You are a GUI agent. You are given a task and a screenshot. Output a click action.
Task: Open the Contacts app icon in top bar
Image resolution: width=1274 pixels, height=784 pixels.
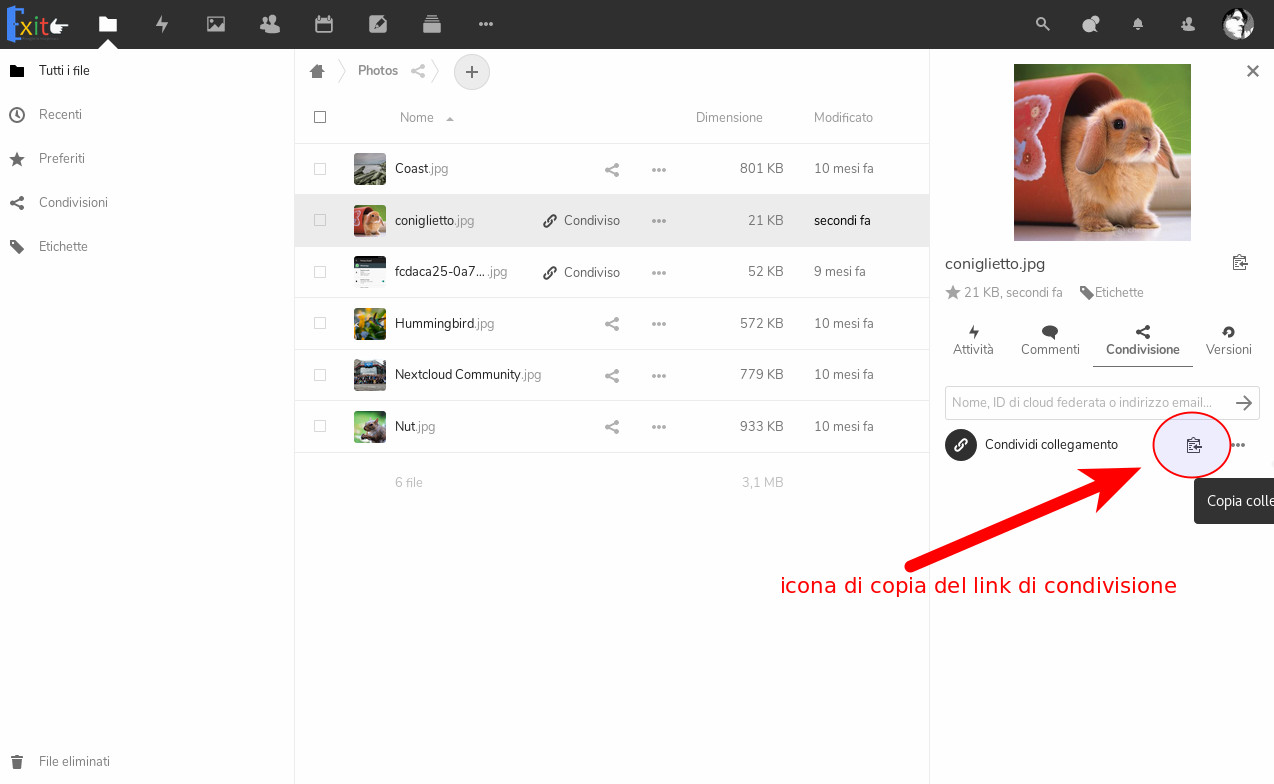pyautogui.click(x=270, y=24)
